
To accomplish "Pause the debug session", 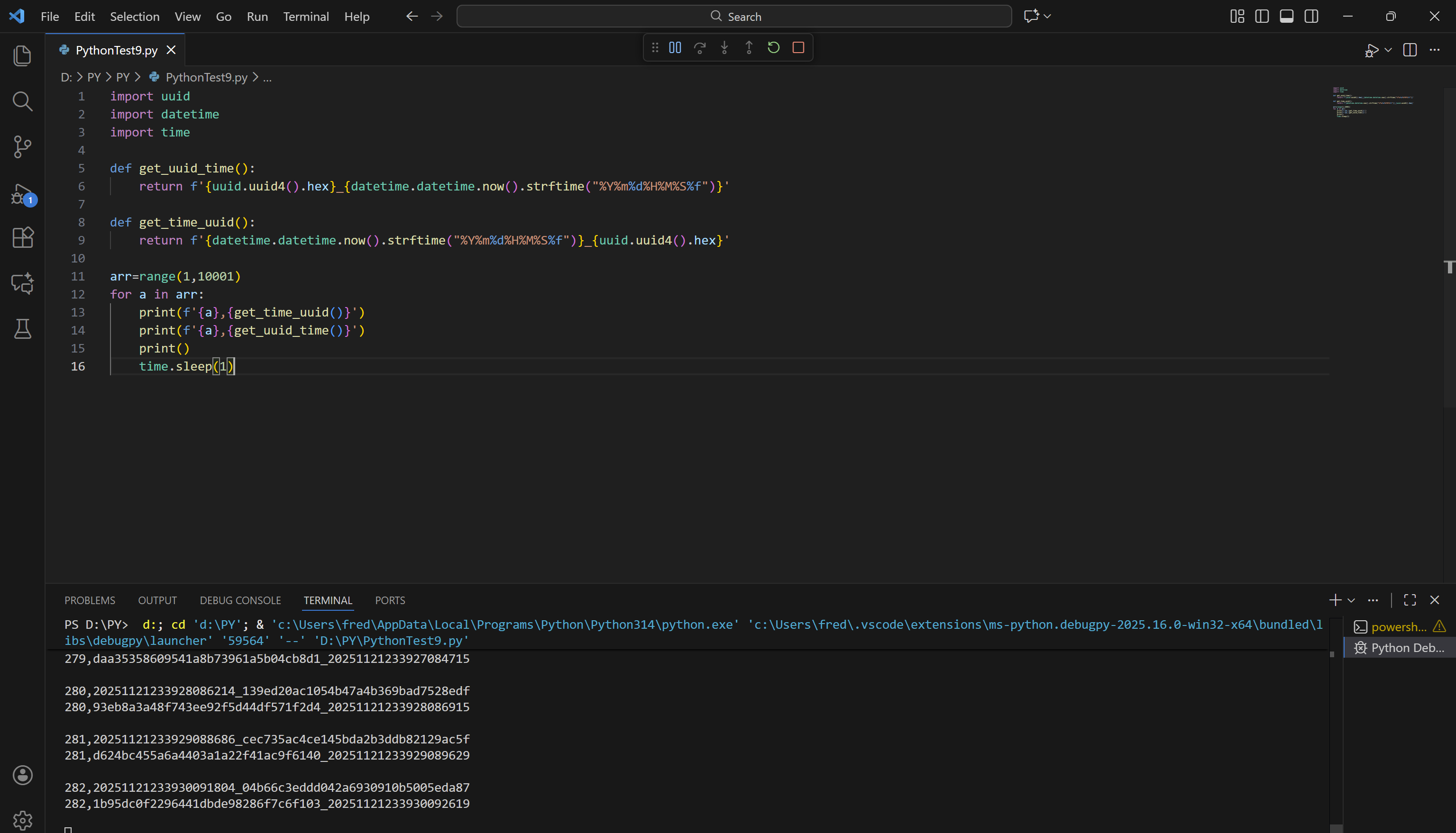I will pyautogui.click(x=675, y=47).
